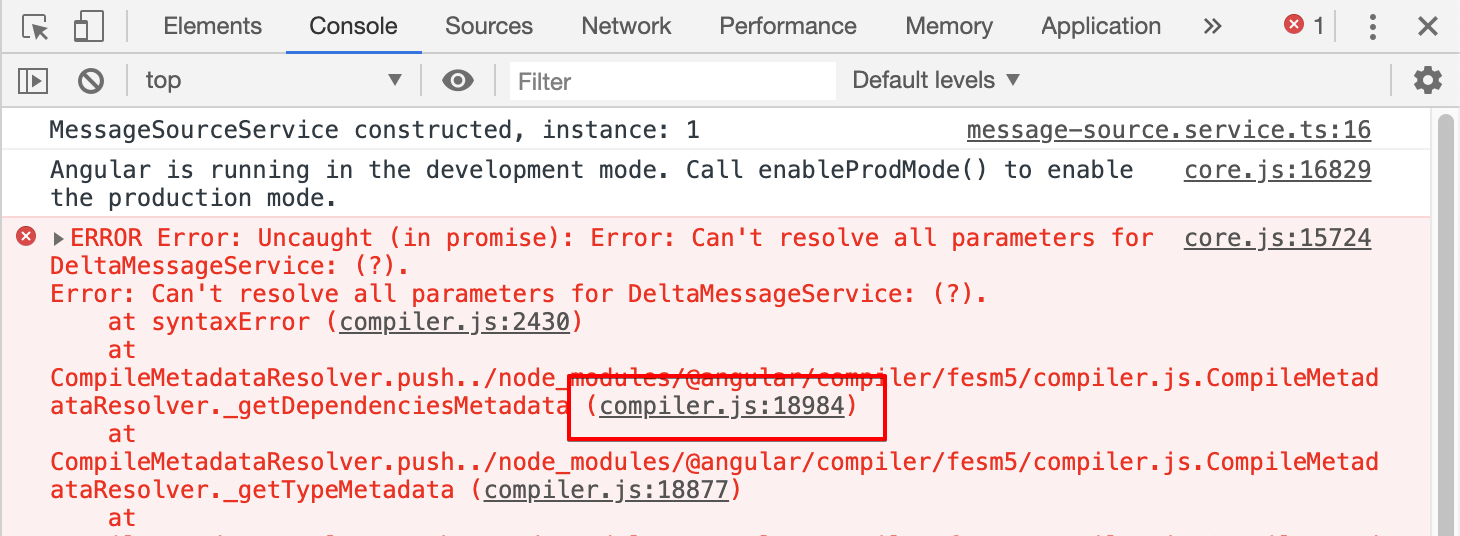The height and width of the screenshot is (536, 1460).
Task: Expand the ERROR message disclosure triangle
Action: point(59,239)
